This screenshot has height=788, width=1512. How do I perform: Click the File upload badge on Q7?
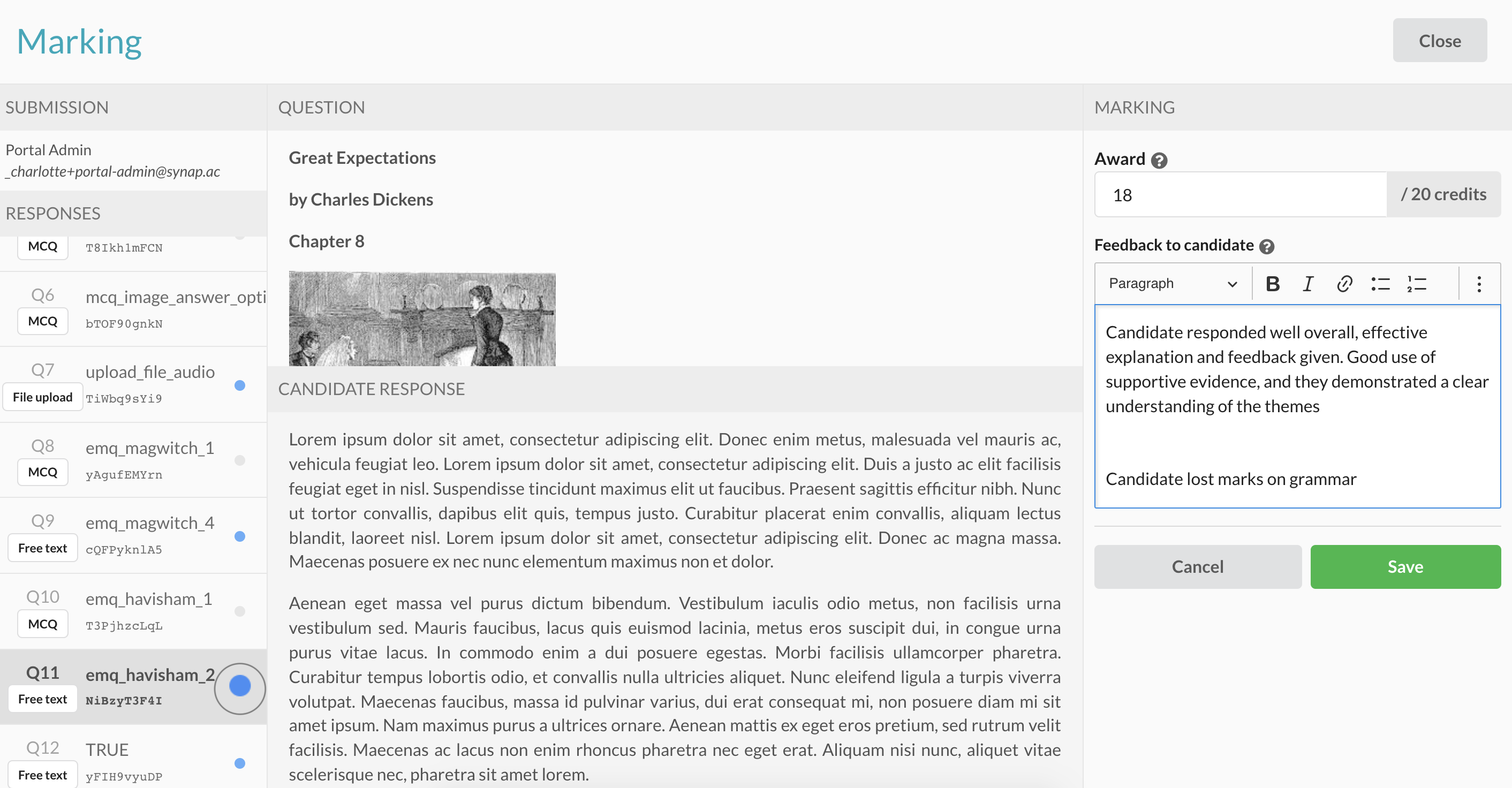pyautogui.click(x=42, y=397)
